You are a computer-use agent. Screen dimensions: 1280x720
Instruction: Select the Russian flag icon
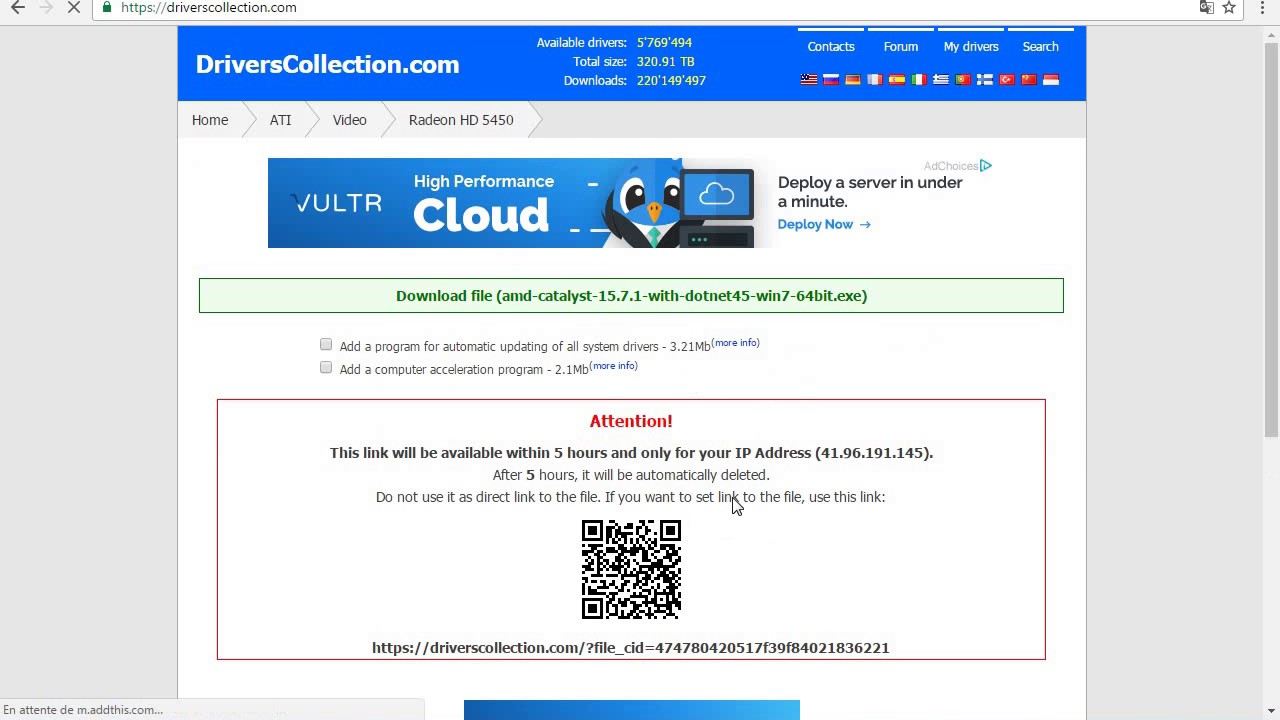pyautogui.click(x=831, y=80)
